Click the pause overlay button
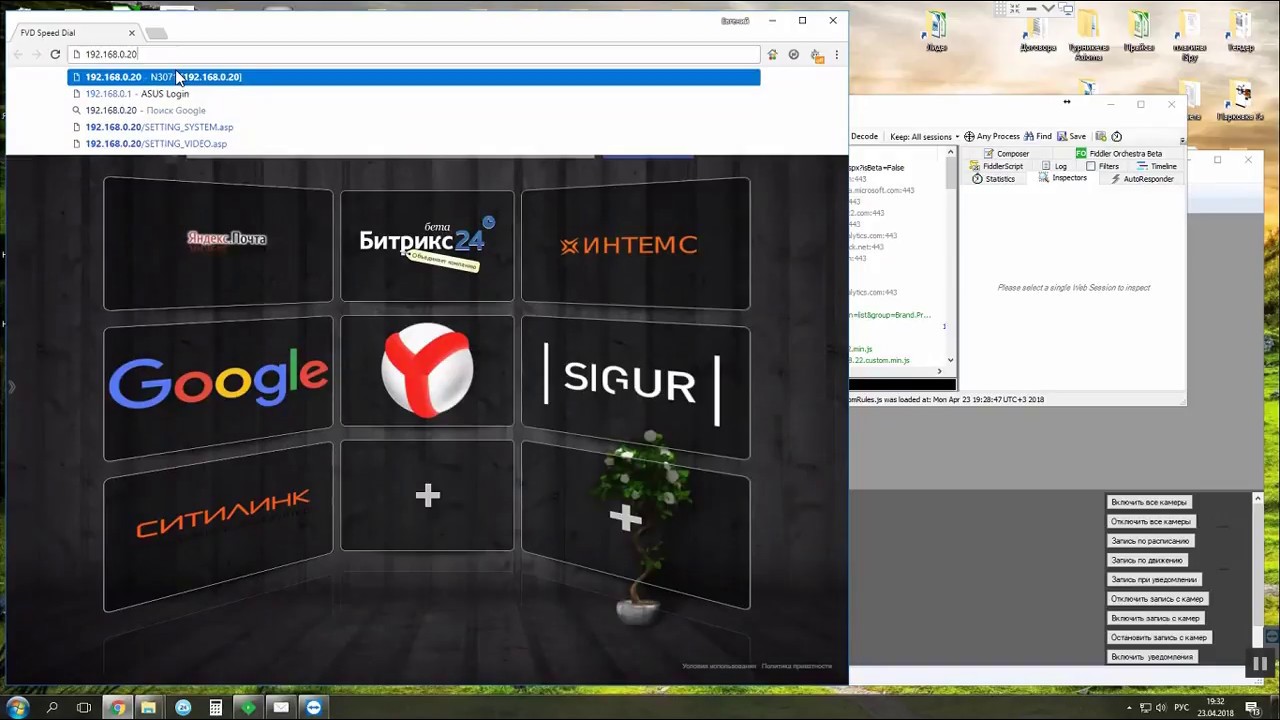The image size is (1280, 720). 1260,664
